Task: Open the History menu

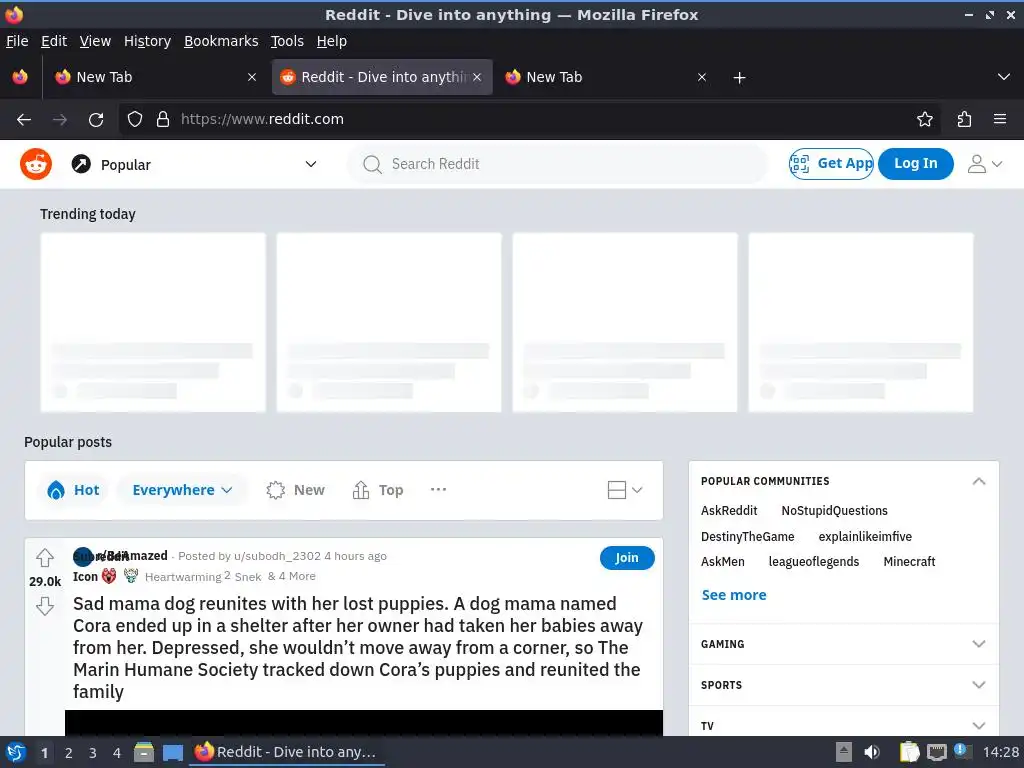Action: pyautogui.click(x=147, y=41)
